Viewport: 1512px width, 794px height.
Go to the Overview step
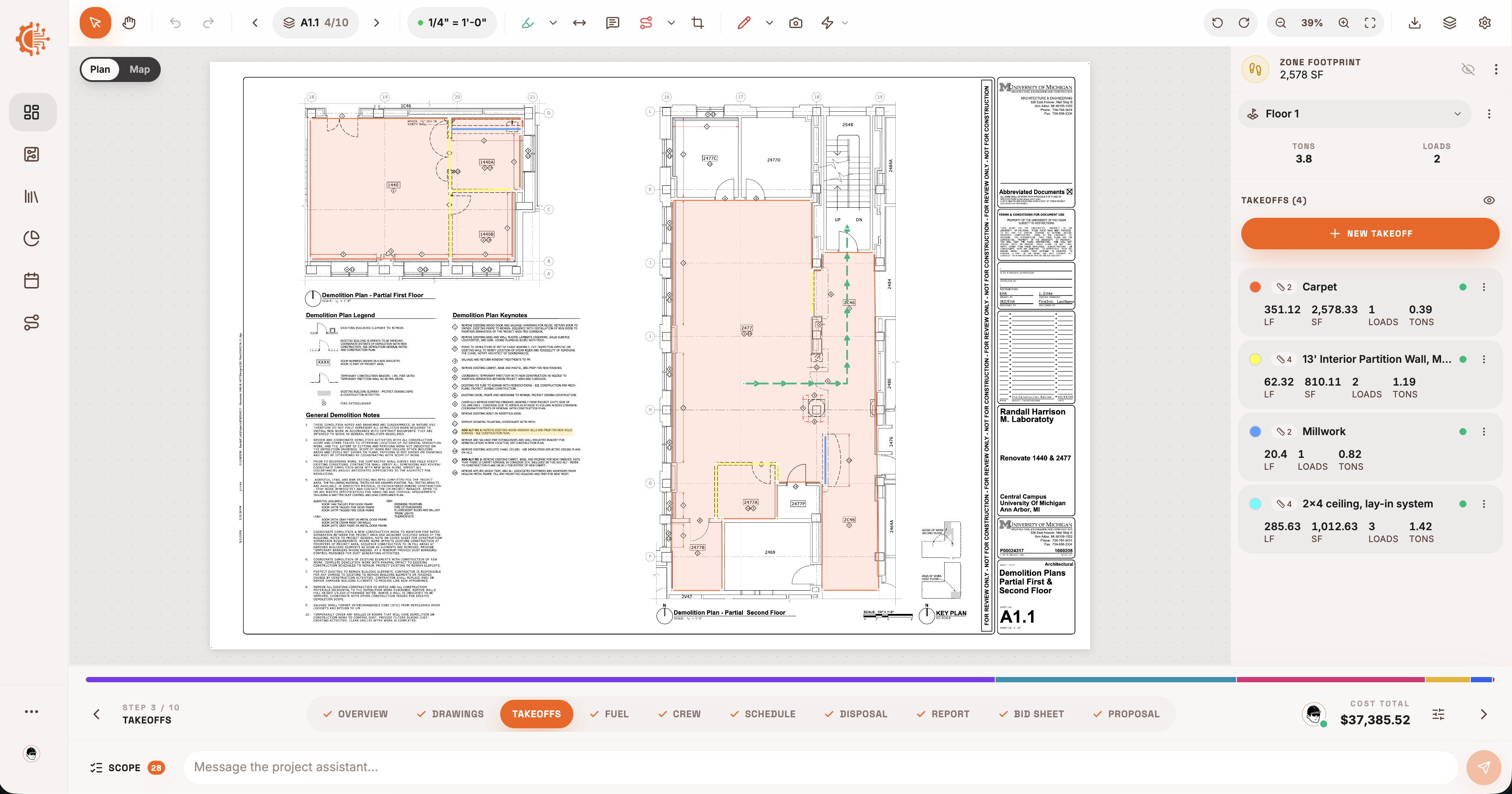click(356, 714)
